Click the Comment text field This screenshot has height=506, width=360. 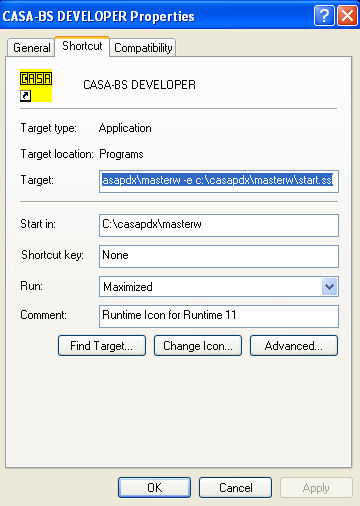[x=219, y=316]
